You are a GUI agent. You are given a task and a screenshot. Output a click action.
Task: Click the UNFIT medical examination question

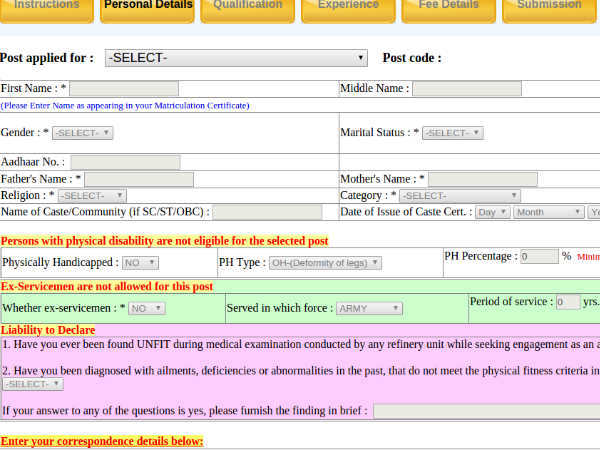click(x=301, y=344)
